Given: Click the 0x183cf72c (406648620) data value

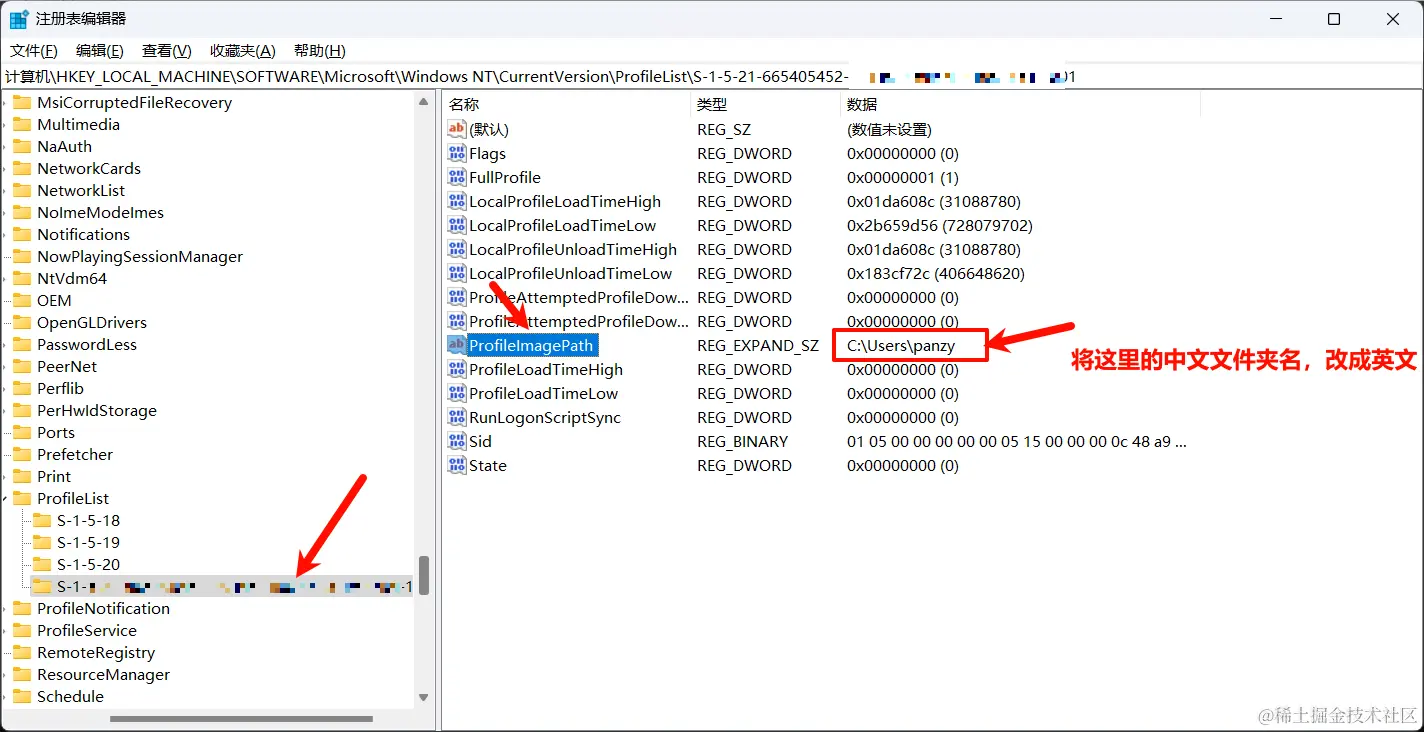Looking at the screenshot, I should [x=936, y=273].
